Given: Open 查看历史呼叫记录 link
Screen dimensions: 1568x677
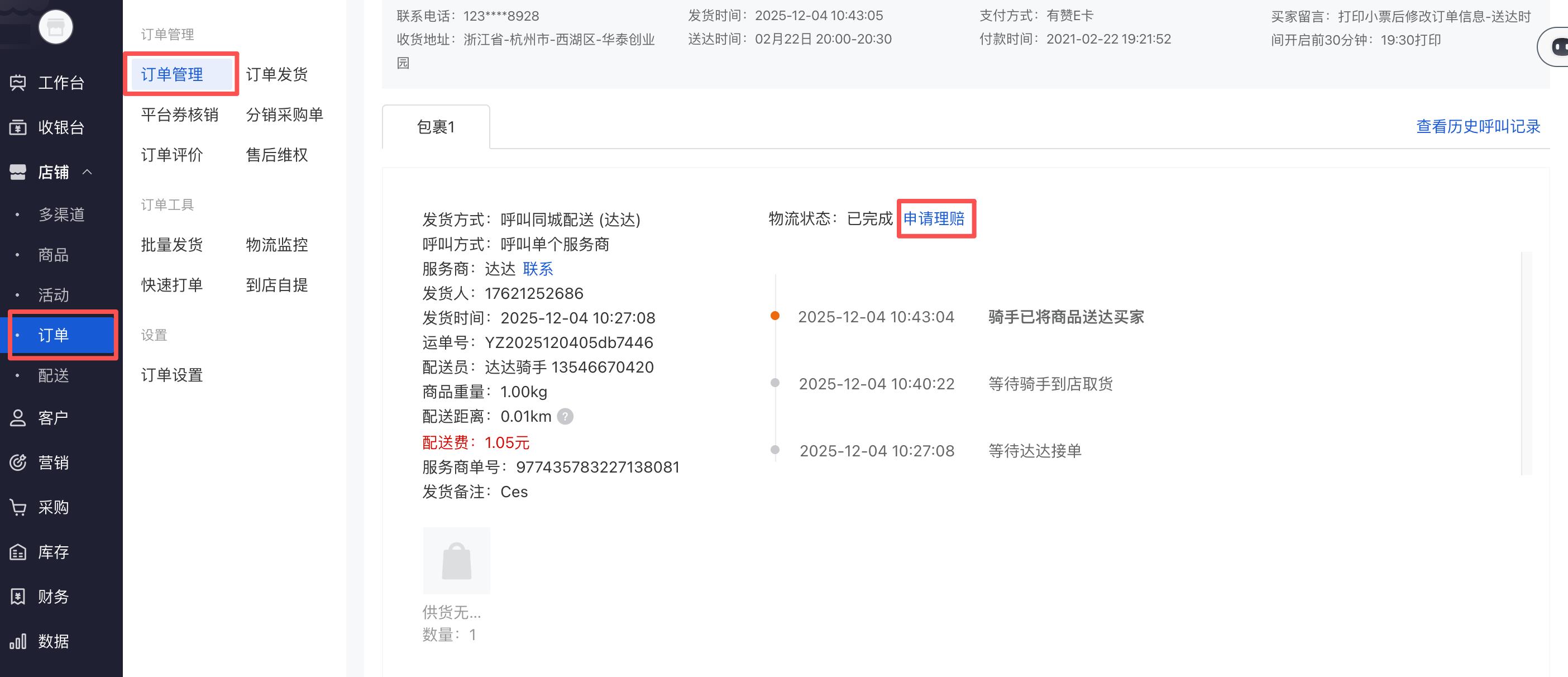Looking at the screenshot, I should pyautogui.click(x=1478, y=127).
